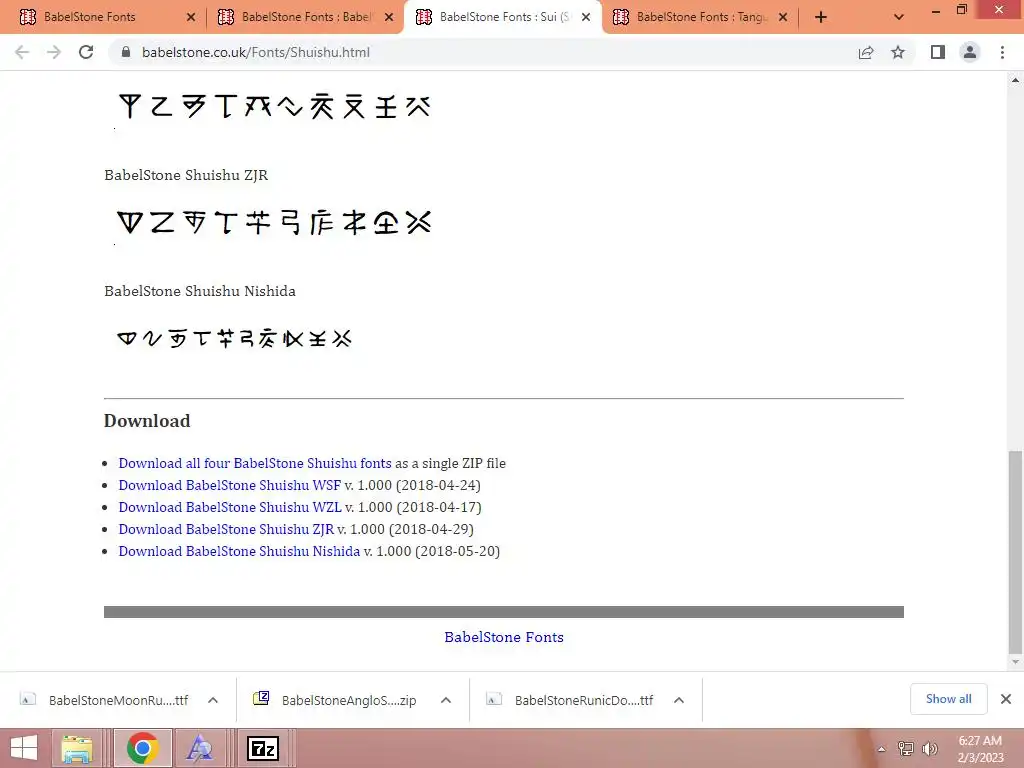Close the Tangut tab

(783, 17)
